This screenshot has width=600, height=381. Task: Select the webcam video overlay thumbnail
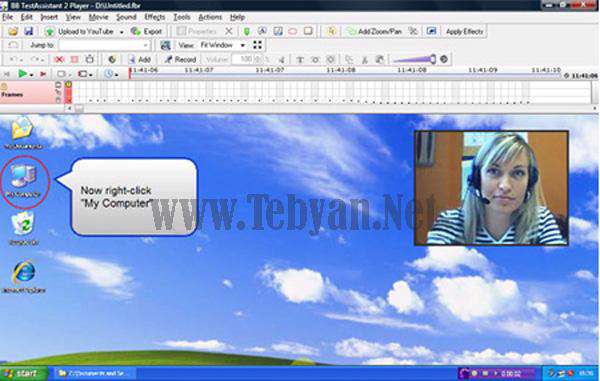pyautogui.click(x=491, y=188)
